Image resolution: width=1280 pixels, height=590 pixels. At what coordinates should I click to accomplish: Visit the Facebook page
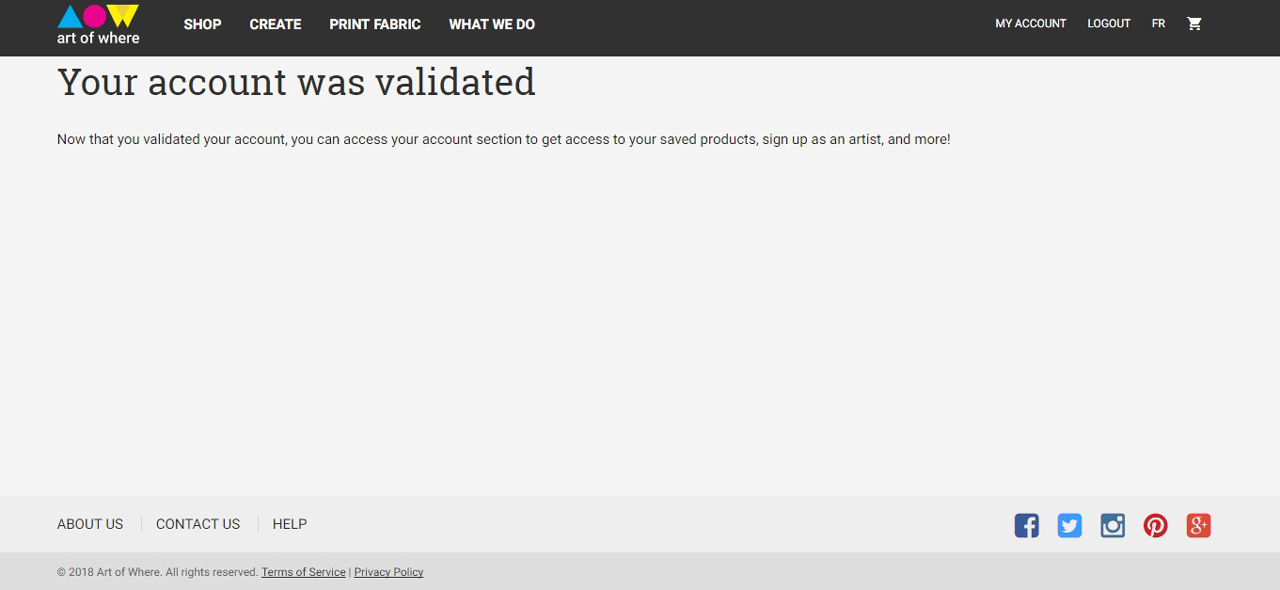point(1027,525)
